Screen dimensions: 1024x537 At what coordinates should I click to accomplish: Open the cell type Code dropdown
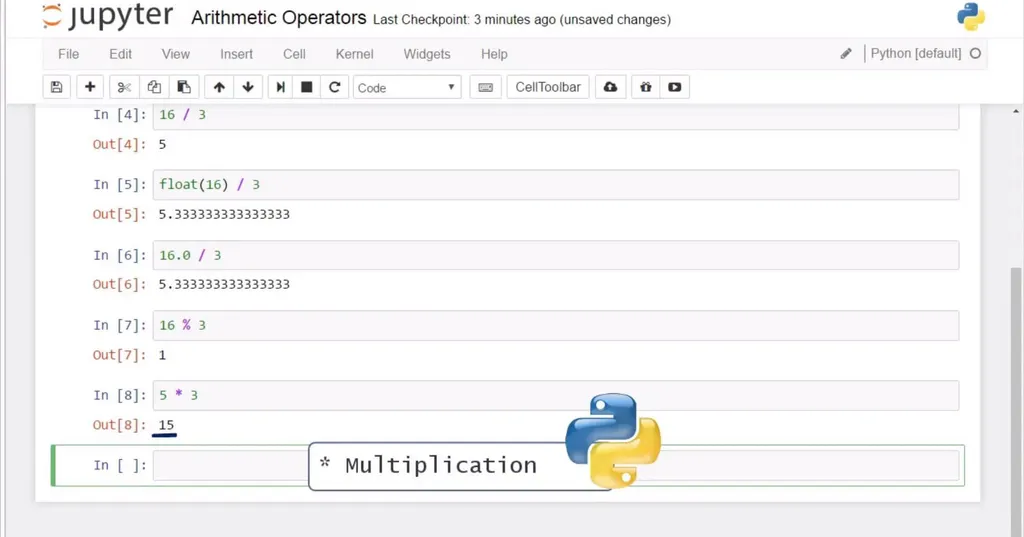pos(407,87)
